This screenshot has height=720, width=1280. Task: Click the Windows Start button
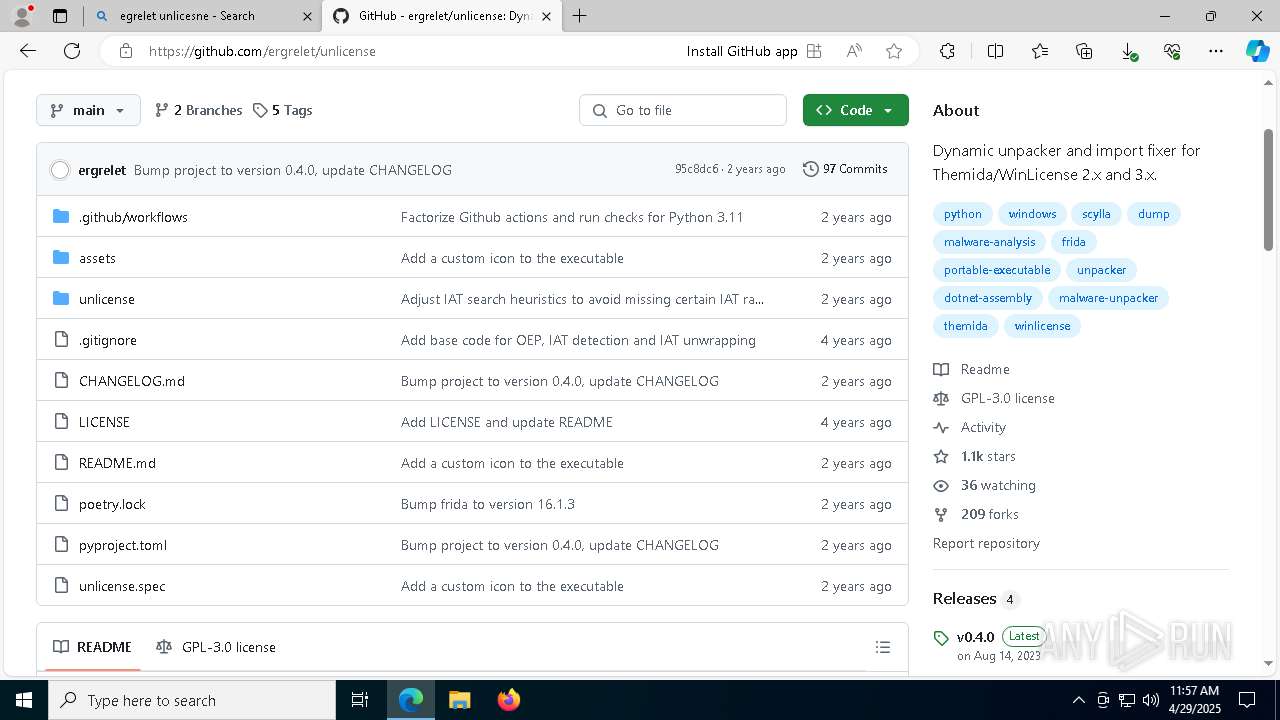pyautogui.click(x=24, y=700)
